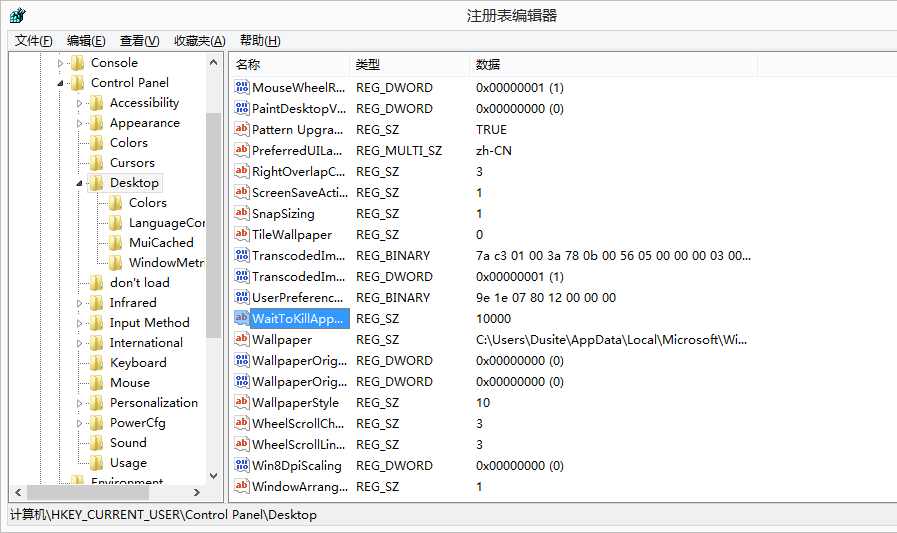This screenshot has height=533, width=897.
Task: Click the Console folder icon in tree
Action: pos(78,63)
